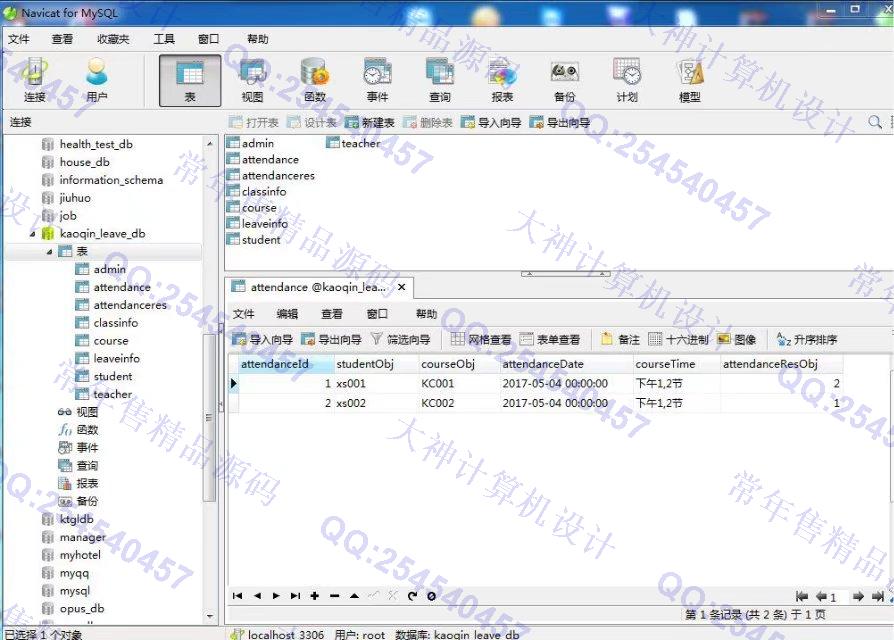The width and height of the screenshot is (894, 640).
Task: Click the 图像 image button
Action: 737,340
